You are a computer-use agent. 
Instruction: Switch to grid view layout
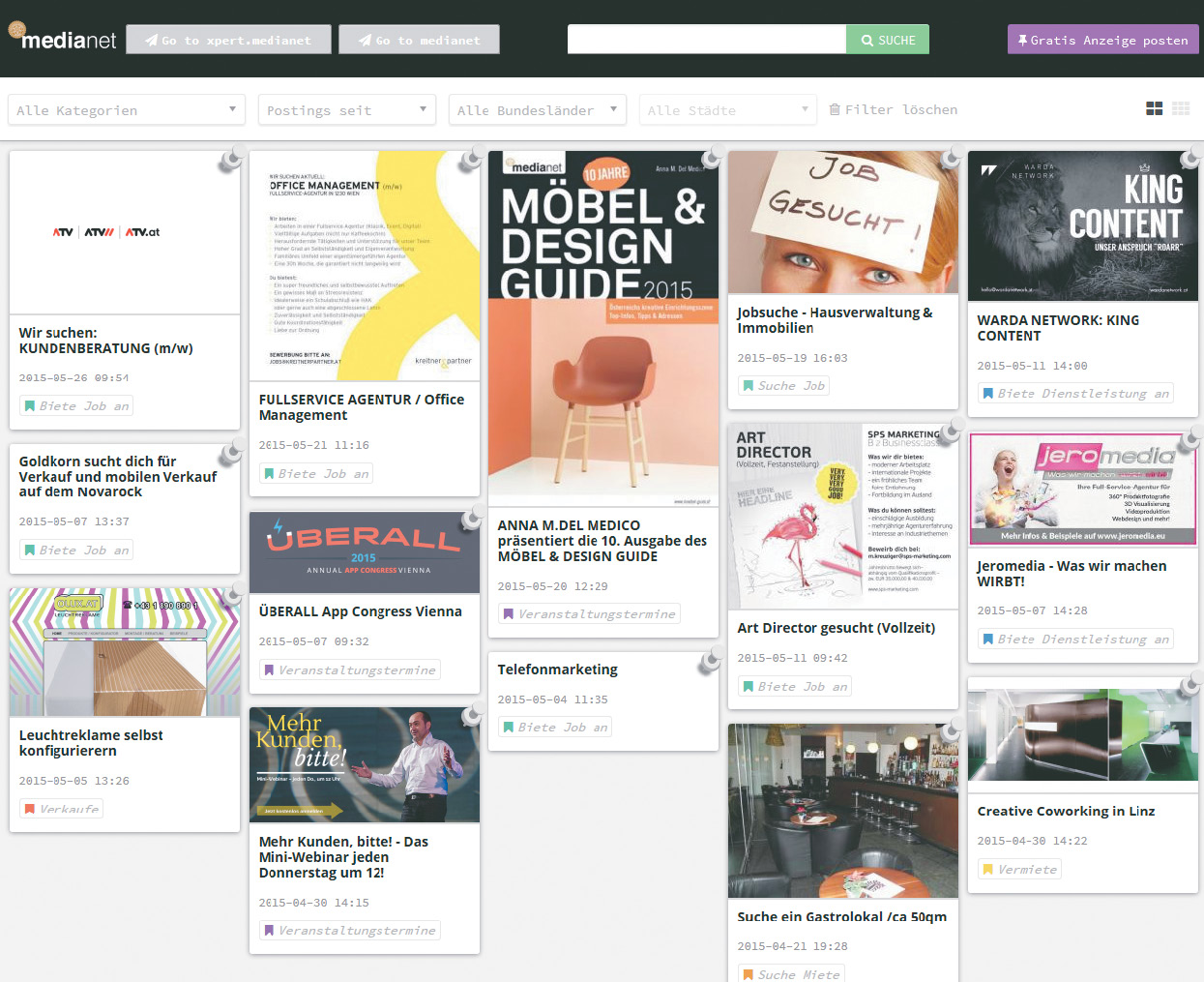1155,108
